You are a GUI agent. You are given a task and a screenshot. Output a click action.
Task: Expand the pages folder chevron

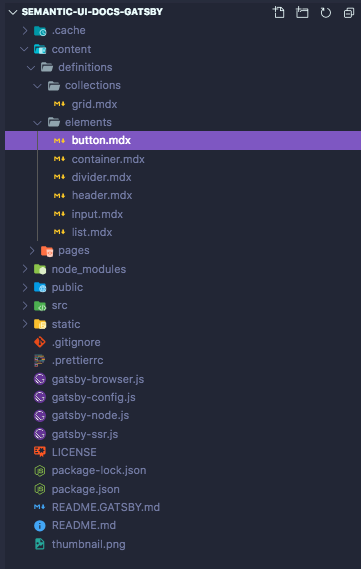[x=32, y=250]
